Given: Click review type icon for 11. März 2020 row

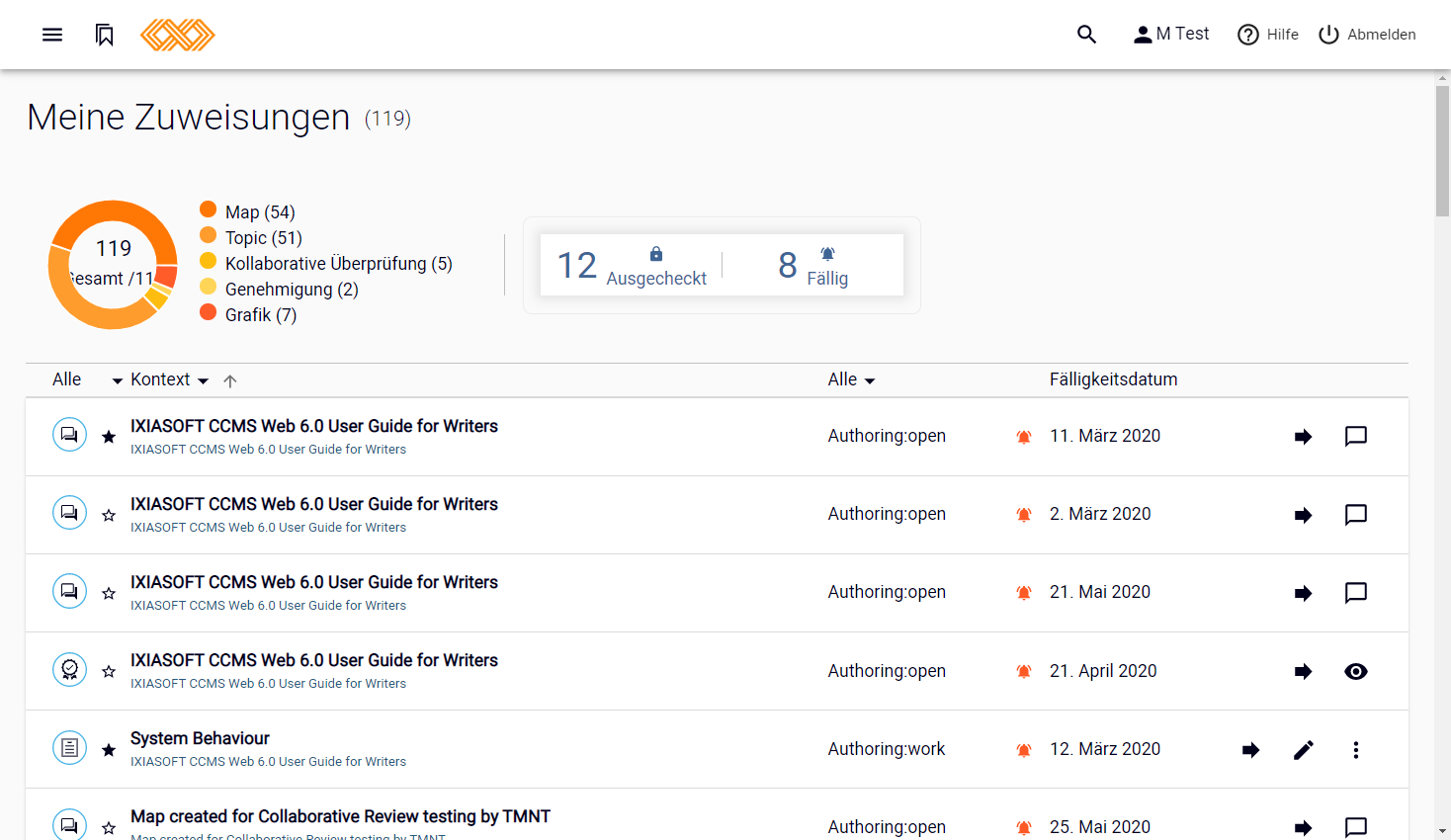Looking at the screenshot, I should (69, 435).
